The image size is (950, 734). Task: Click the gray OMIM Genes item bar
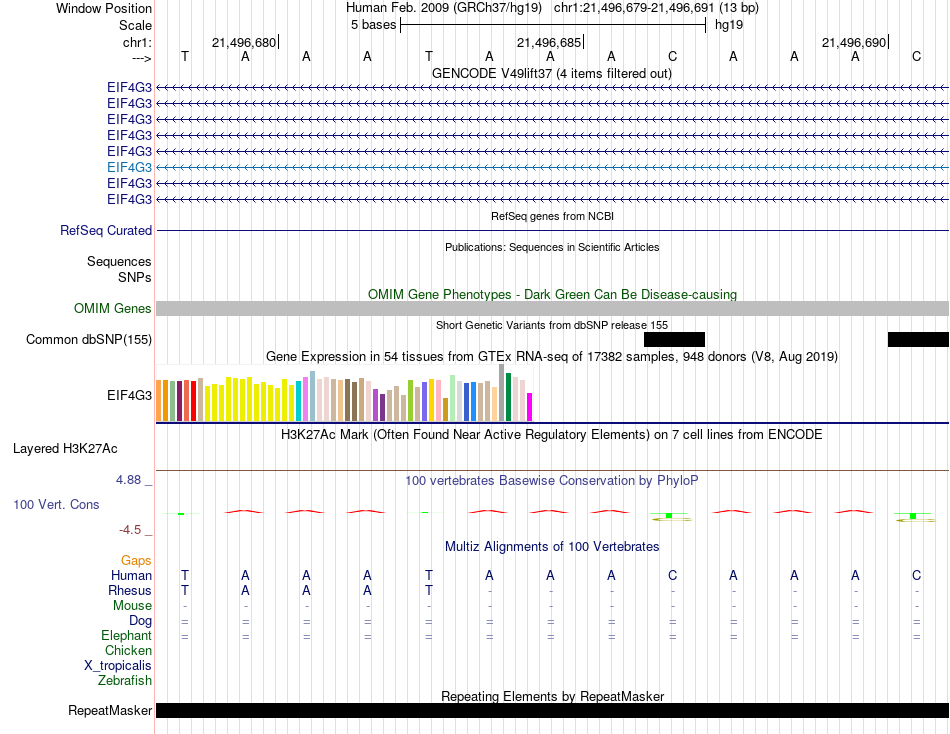(x=552, y=309)
